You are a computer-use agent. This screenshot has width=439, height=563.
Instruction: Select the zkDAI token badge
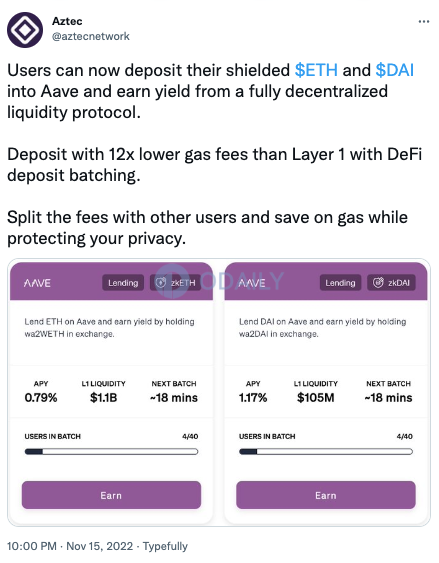[391, 283]
